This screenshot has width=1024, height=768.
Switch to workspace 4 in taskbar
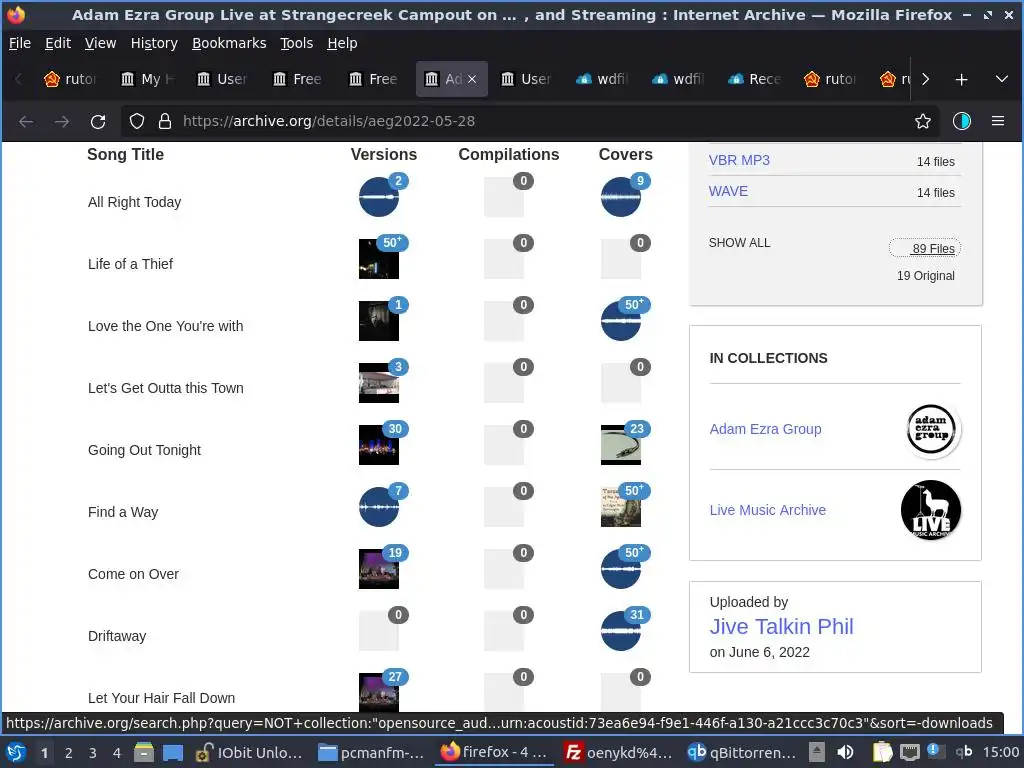[116, 753]
